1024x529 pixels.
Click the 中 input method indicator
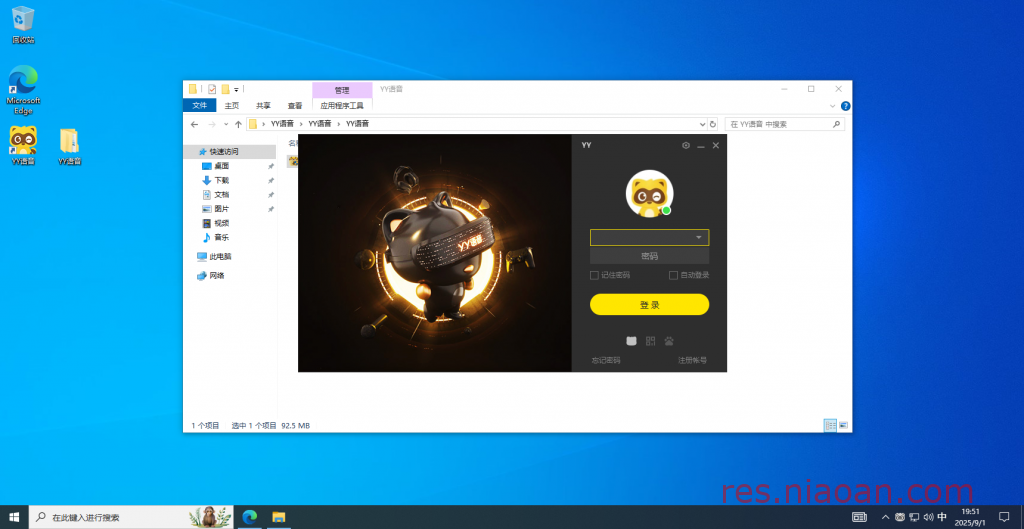click(942, 517)
